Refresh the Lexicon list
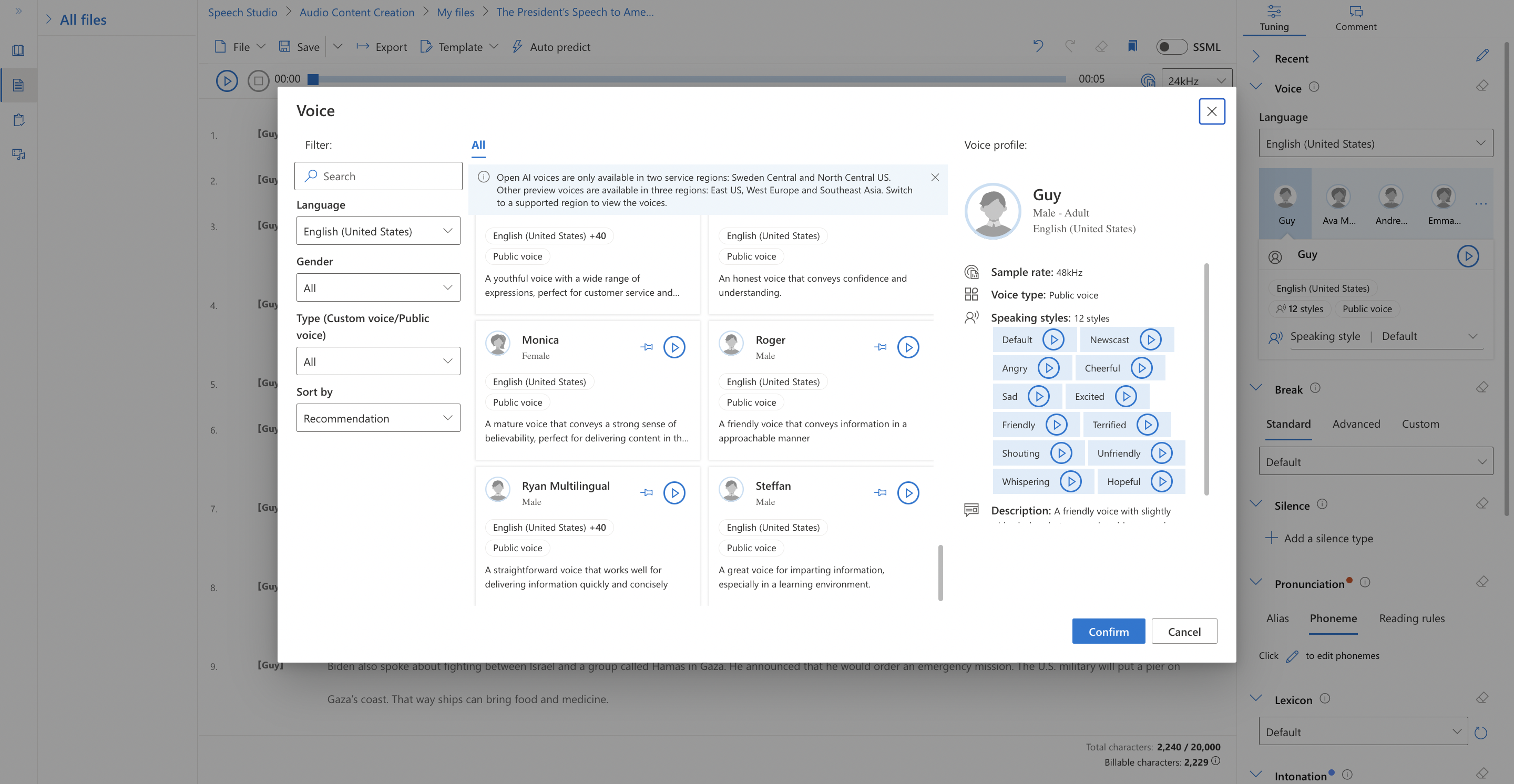This screenshot has height=784, width=1514. [x=1480, y=733]
